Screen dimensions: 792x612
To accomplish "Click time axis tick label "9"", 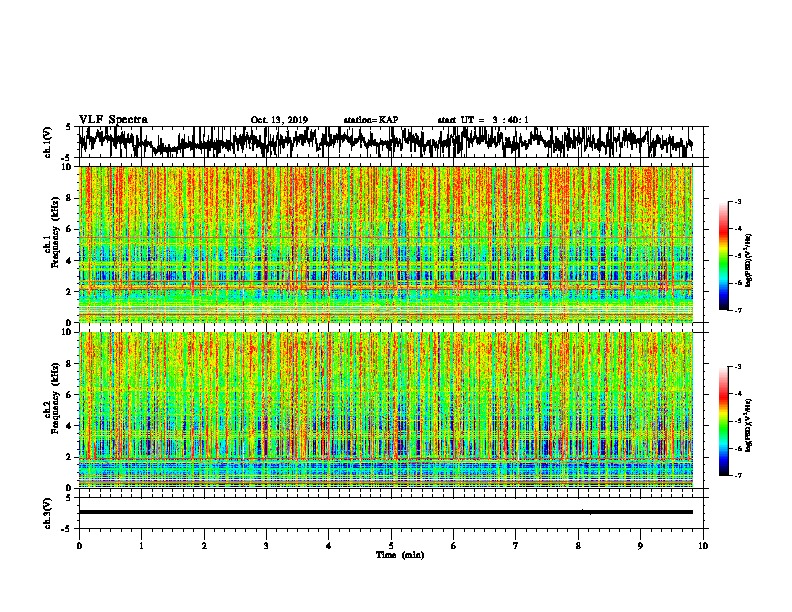I will [640, 546].
